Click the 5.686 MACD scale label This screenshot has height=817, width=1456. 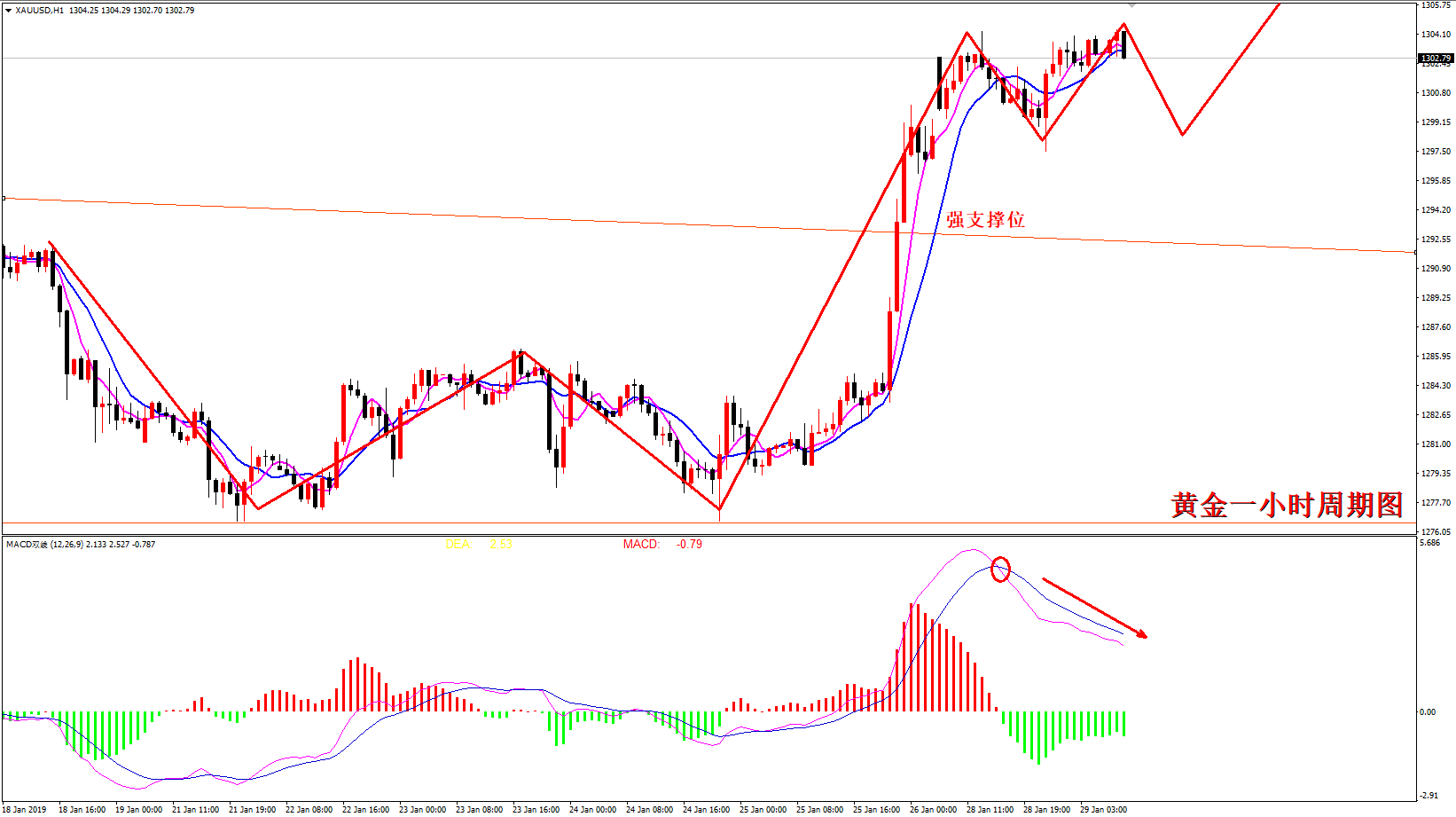click(x=1430, y=543)
